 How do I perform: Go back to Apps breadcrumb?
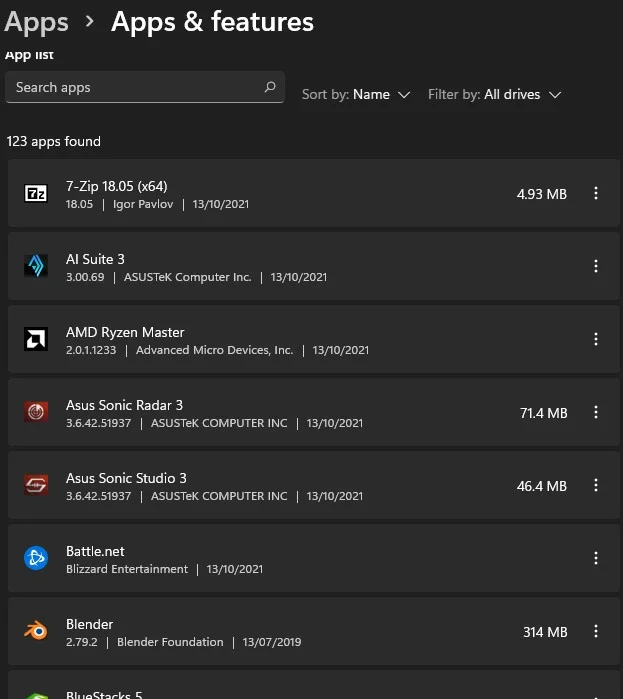[x=37, y=22]
